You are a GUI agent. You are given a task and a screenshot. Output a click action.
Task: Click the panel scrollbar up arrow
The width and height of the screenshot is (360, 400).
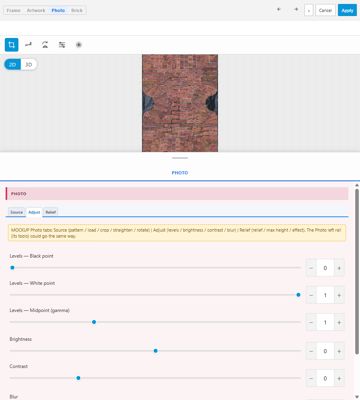(x=357, y=185)
